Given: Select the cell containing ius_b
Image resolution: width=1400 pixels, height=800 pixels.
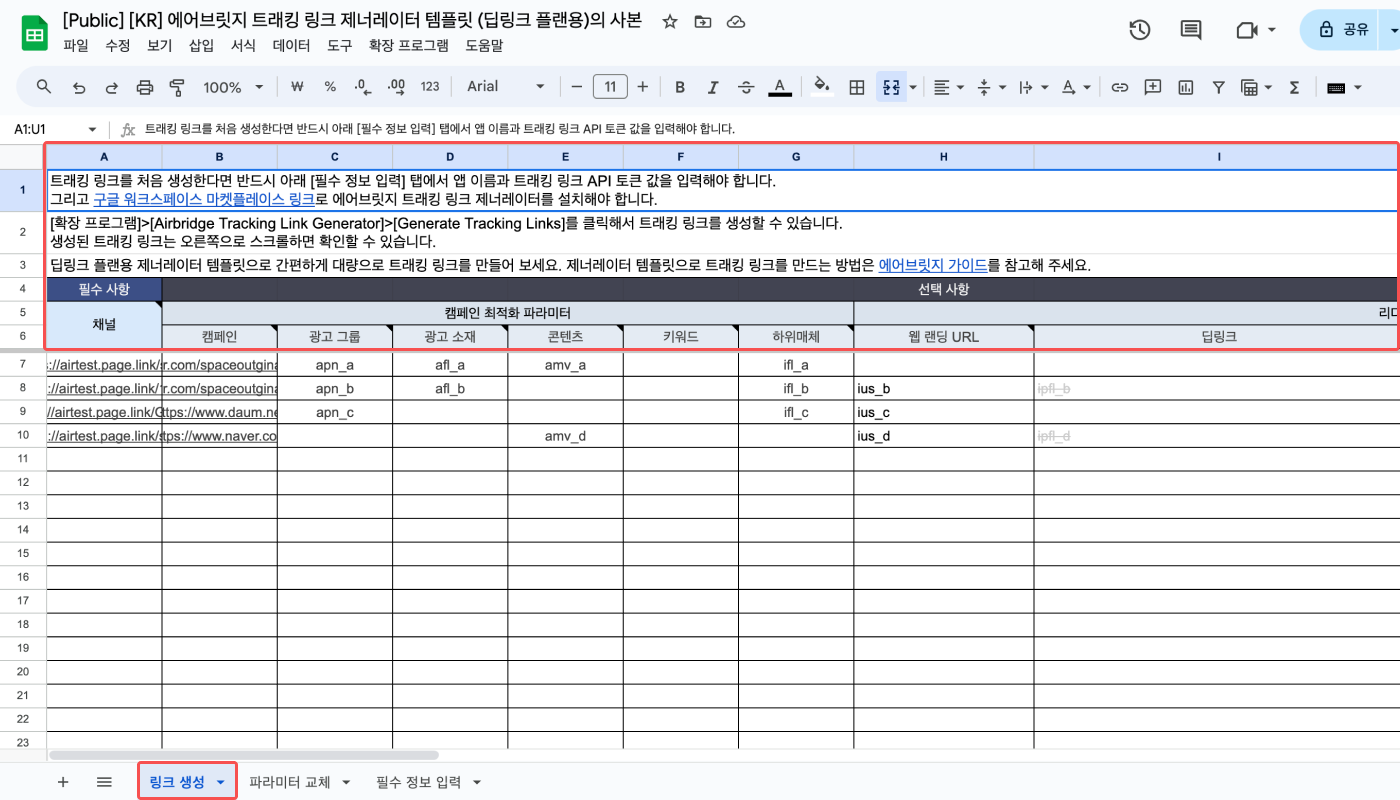Looking at the screenshot, I should (944, 388).
